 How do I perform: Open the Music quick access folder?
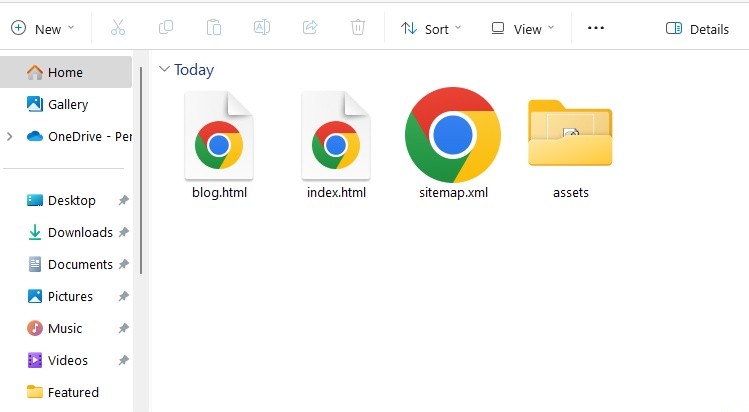(54, 328)
